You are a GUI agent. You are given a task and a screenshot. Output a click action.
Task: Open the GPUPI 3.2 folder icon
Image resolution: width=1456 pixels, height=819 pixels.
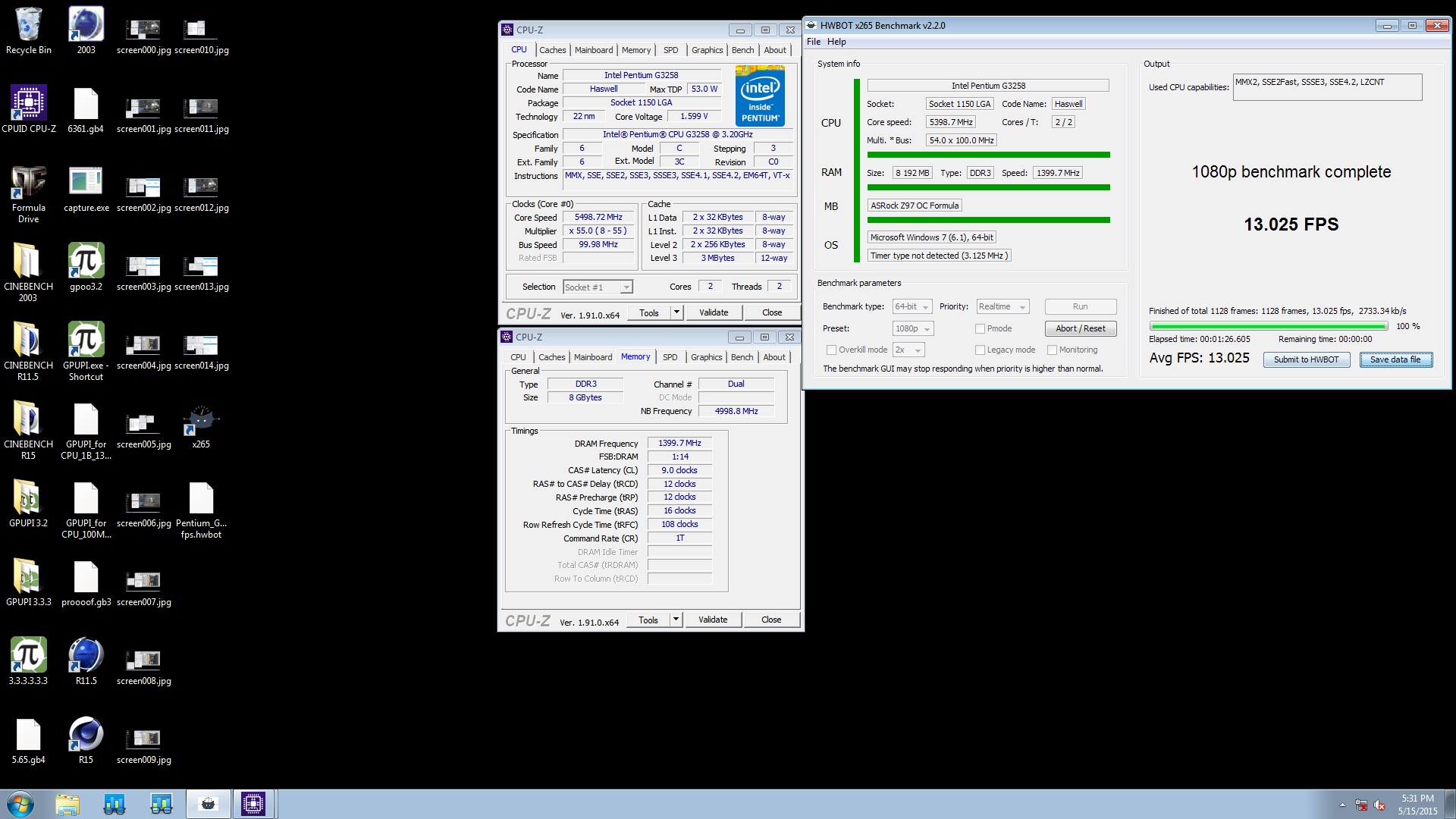click(28, 504)
